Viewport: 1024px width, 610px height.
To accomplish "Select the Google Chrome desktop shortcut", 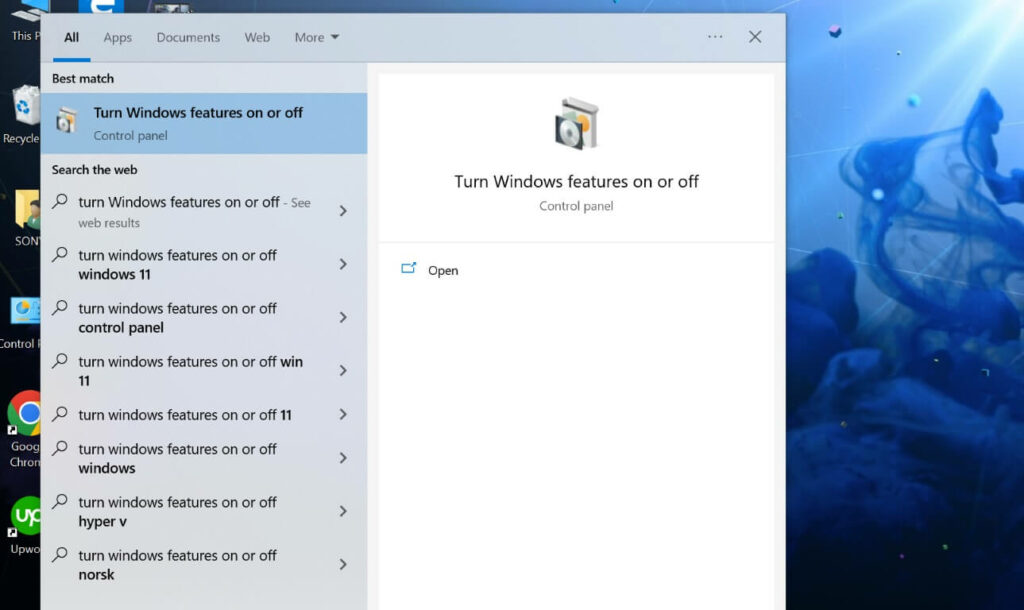I will pos(24,429).
